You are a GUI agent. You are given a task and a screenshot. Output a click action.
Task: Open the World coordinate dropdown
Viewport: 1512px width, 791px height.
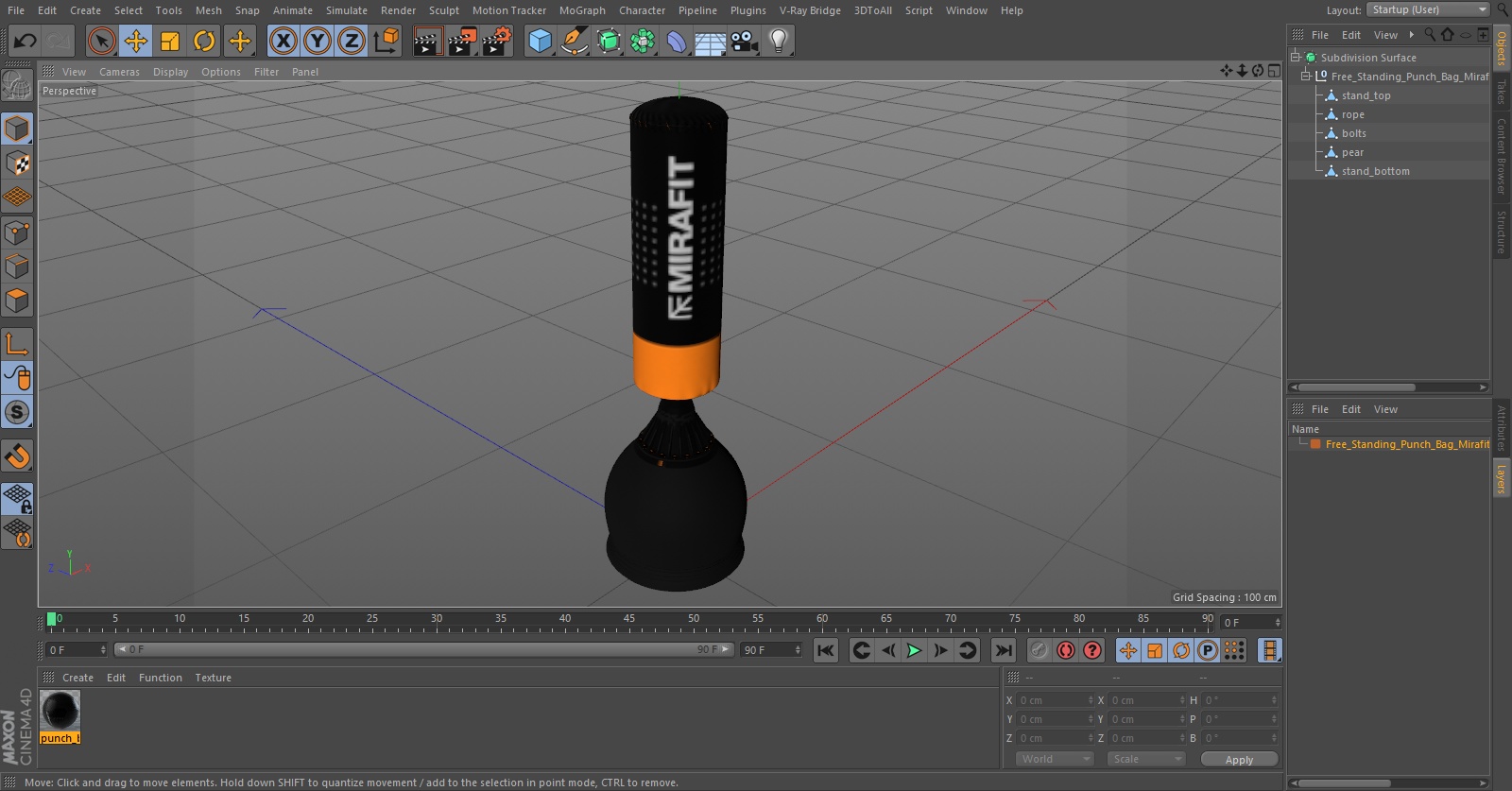[1055, 759]
